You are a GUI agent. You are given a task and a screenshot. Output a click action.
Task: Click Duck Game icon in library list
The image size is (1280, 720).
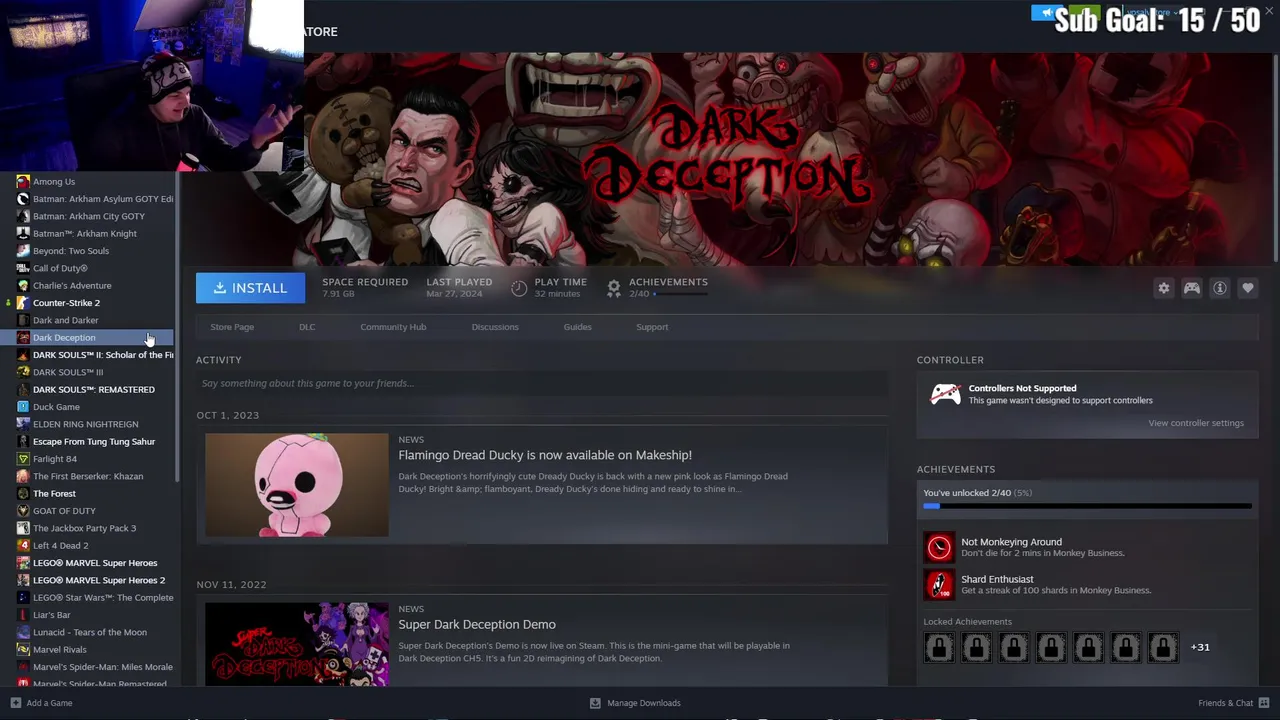coord(23,407)
